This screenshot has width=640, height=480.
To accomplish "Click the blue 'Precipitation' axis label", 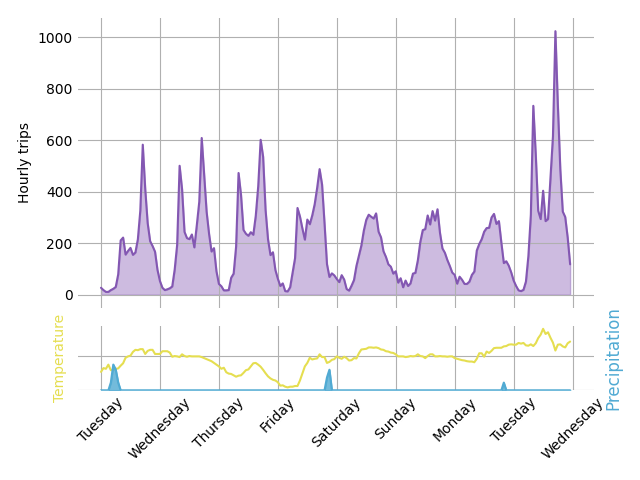I will pyautogui.click(x=613, y=358).
